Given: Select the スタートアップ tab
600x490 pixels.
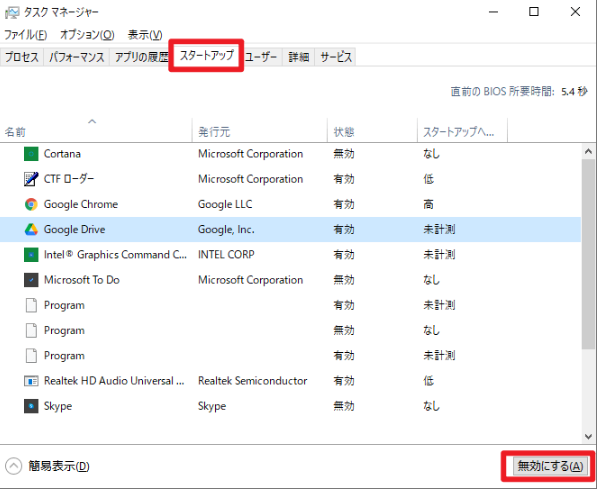Looking at the screenshot, I should [x=207, y=56].
